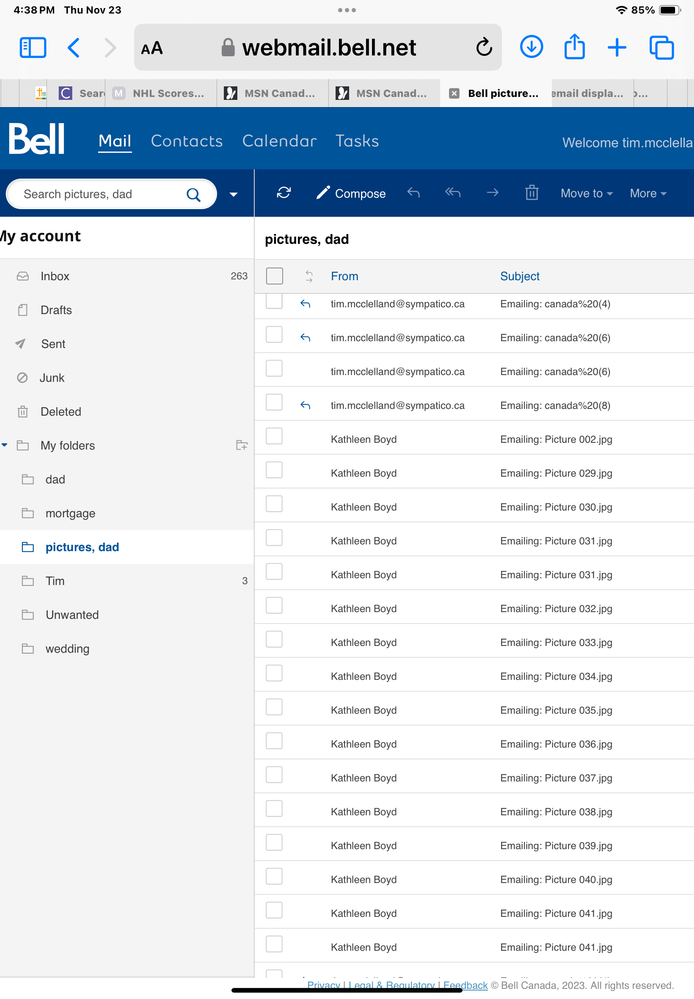Expand the More dropdown menu
This screenshot has height=999, width=694.
[x=648, y=193]
